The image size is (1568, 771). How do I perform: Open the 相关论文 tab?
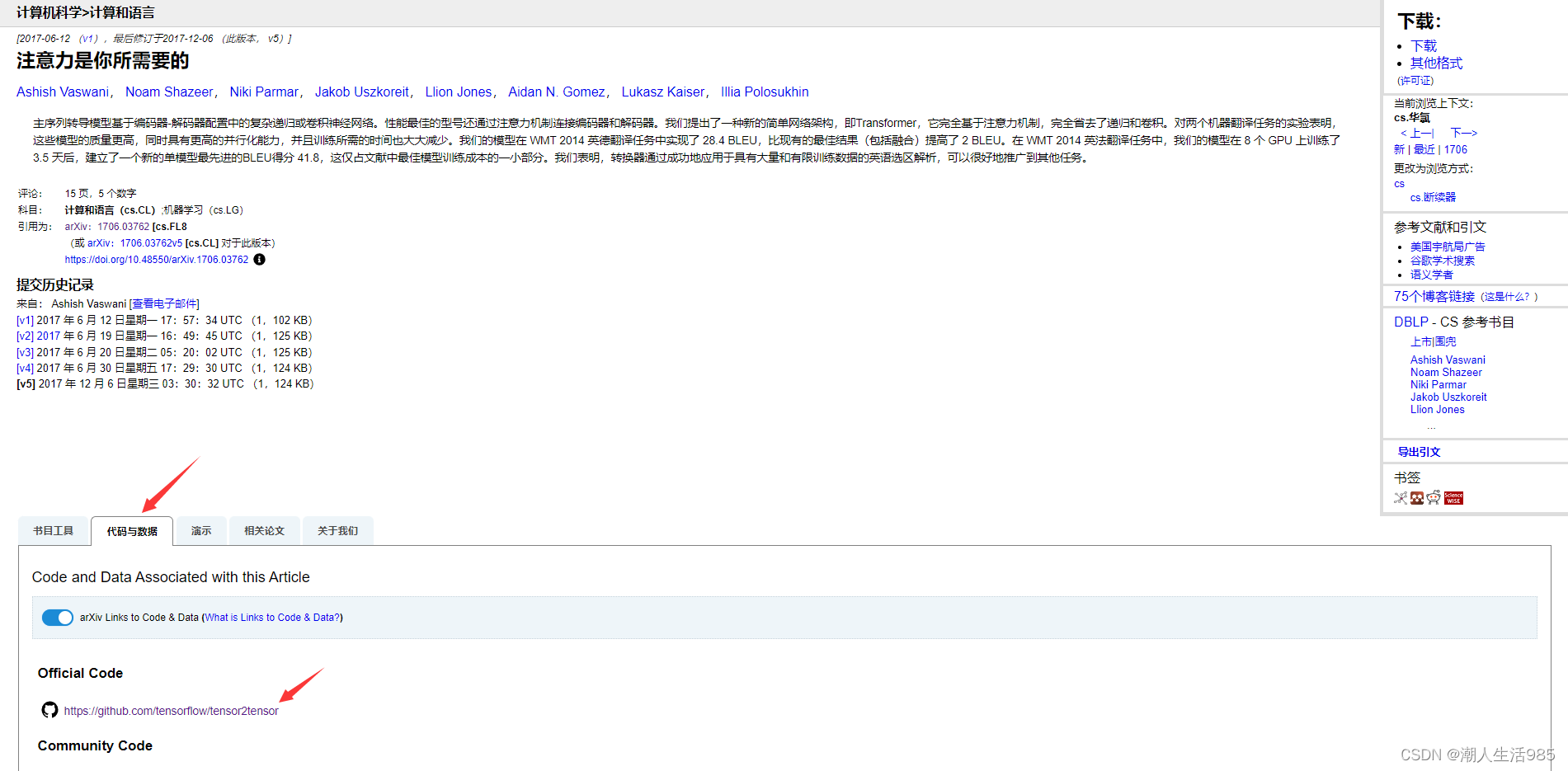pos(264,531)
